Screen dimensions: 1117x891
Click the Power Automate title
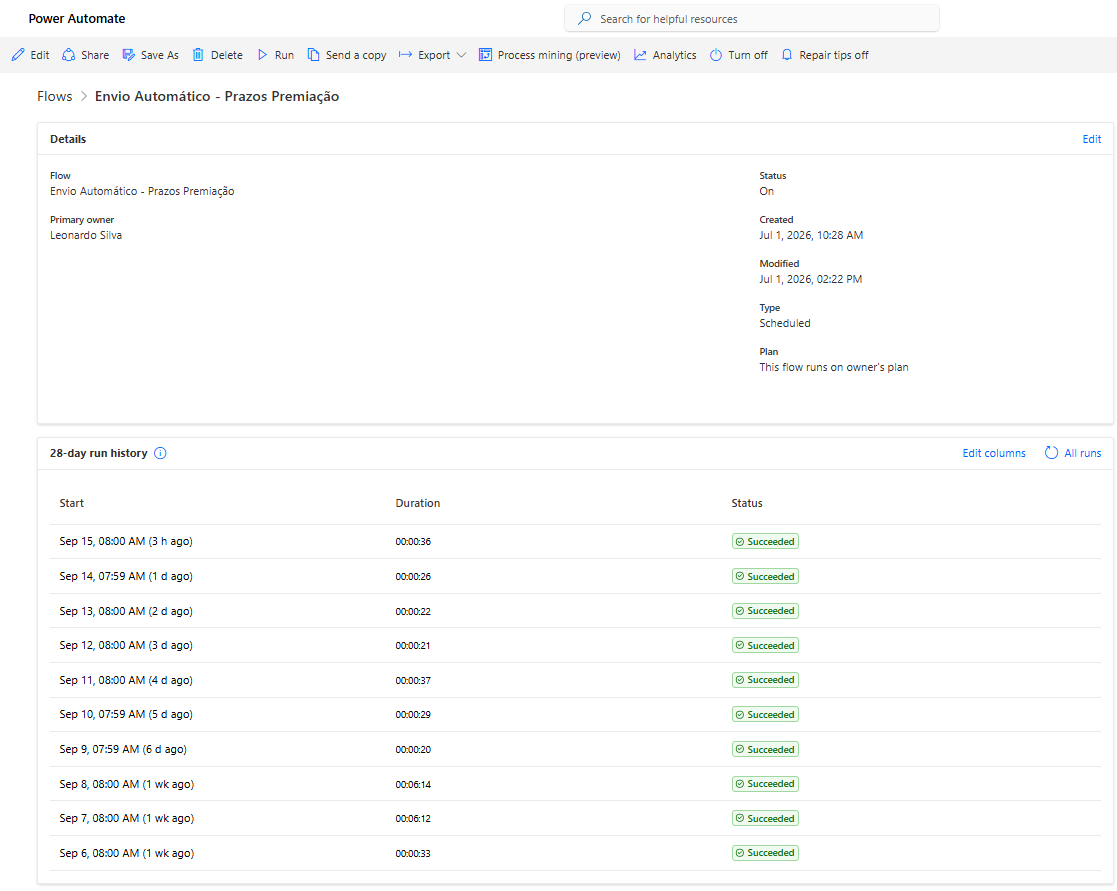[77, 19]
